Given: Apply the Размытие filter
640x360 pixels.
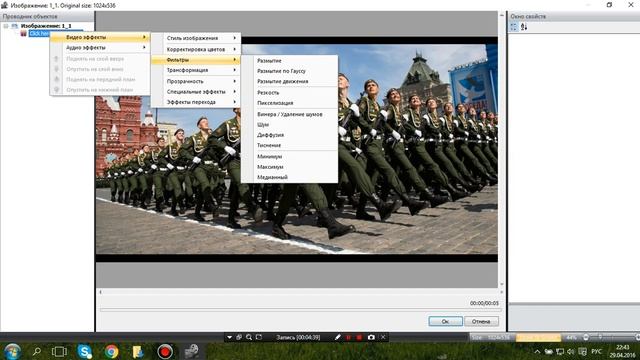Looking at the screenshot, I should 289,60.
